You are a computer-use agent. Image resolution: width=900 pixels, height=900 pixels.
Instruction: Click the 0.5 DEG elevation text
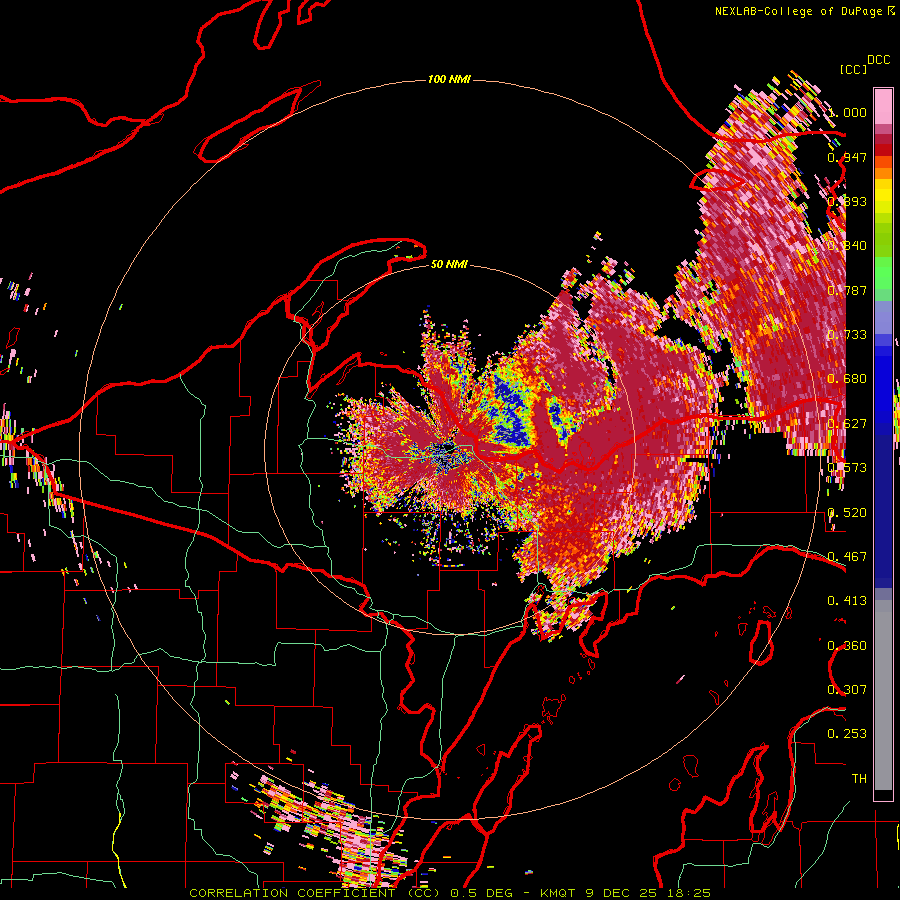pos(480,893)
